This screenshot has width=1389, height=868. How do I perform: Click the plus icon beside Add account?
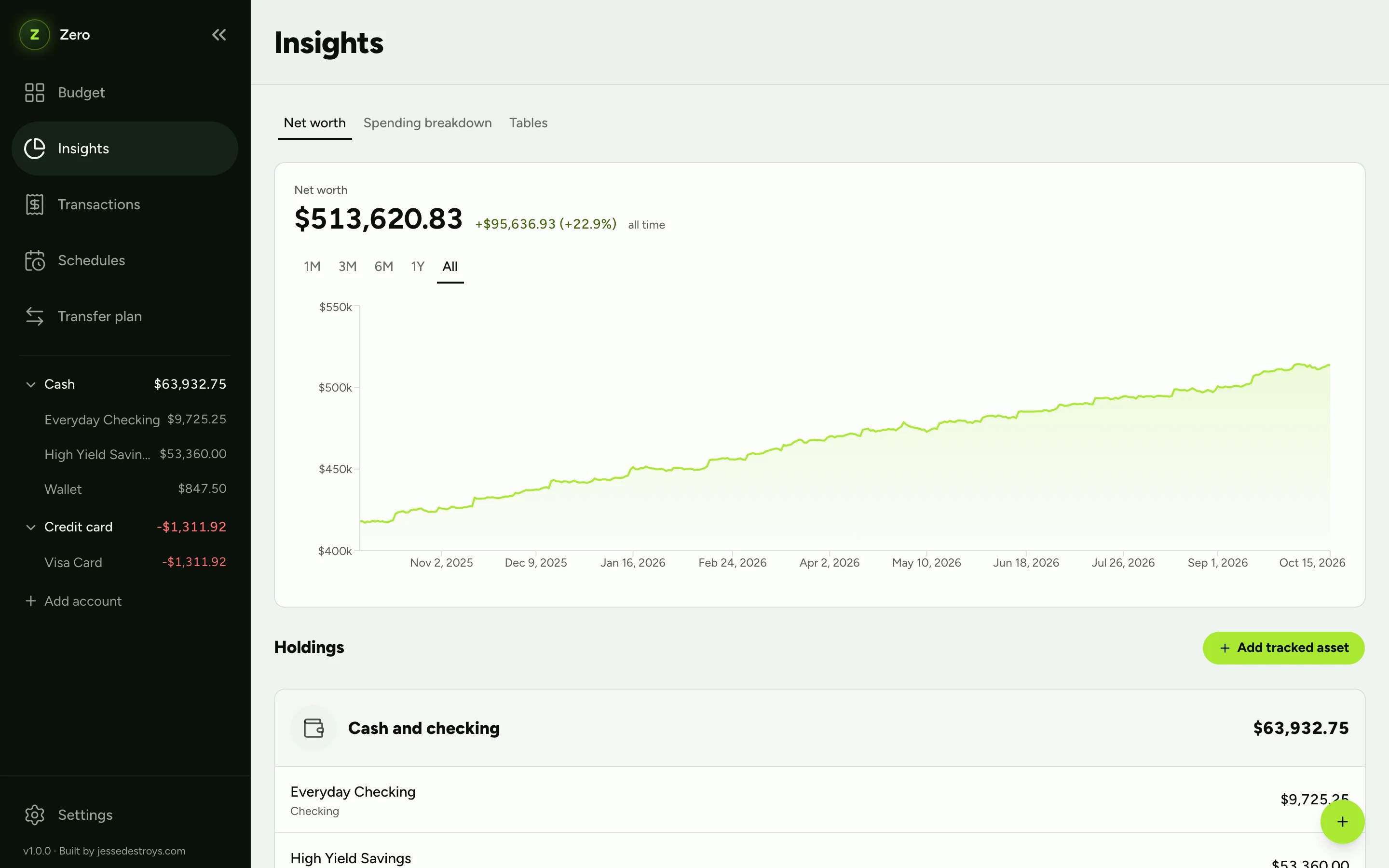(x=31, y=600)
